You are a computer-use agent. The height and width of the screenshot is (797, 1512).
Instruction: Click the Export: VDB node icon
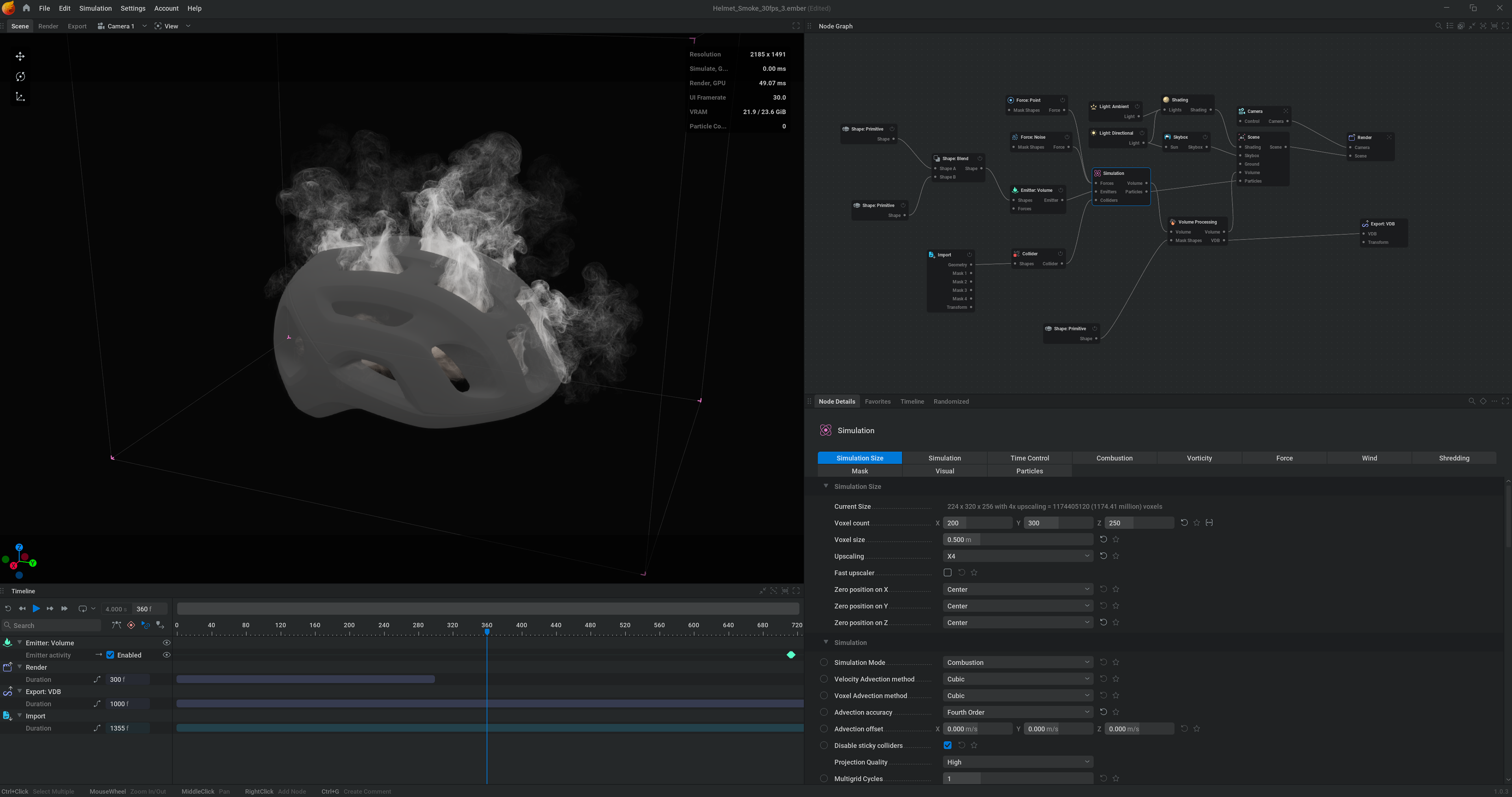click(1365, 224)
